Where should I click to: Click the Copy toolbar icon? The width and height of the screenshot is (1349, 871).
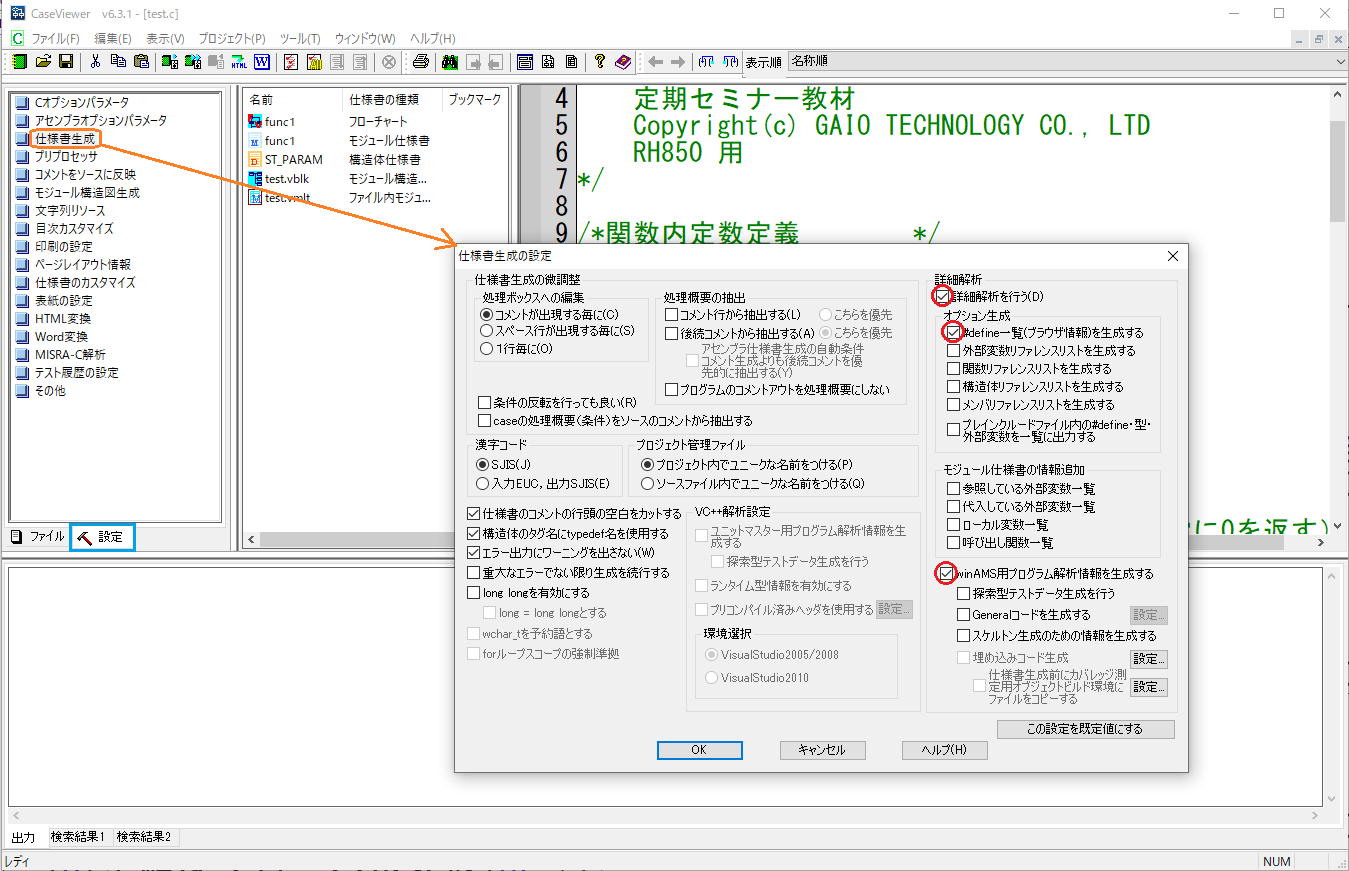coord(119,61)
